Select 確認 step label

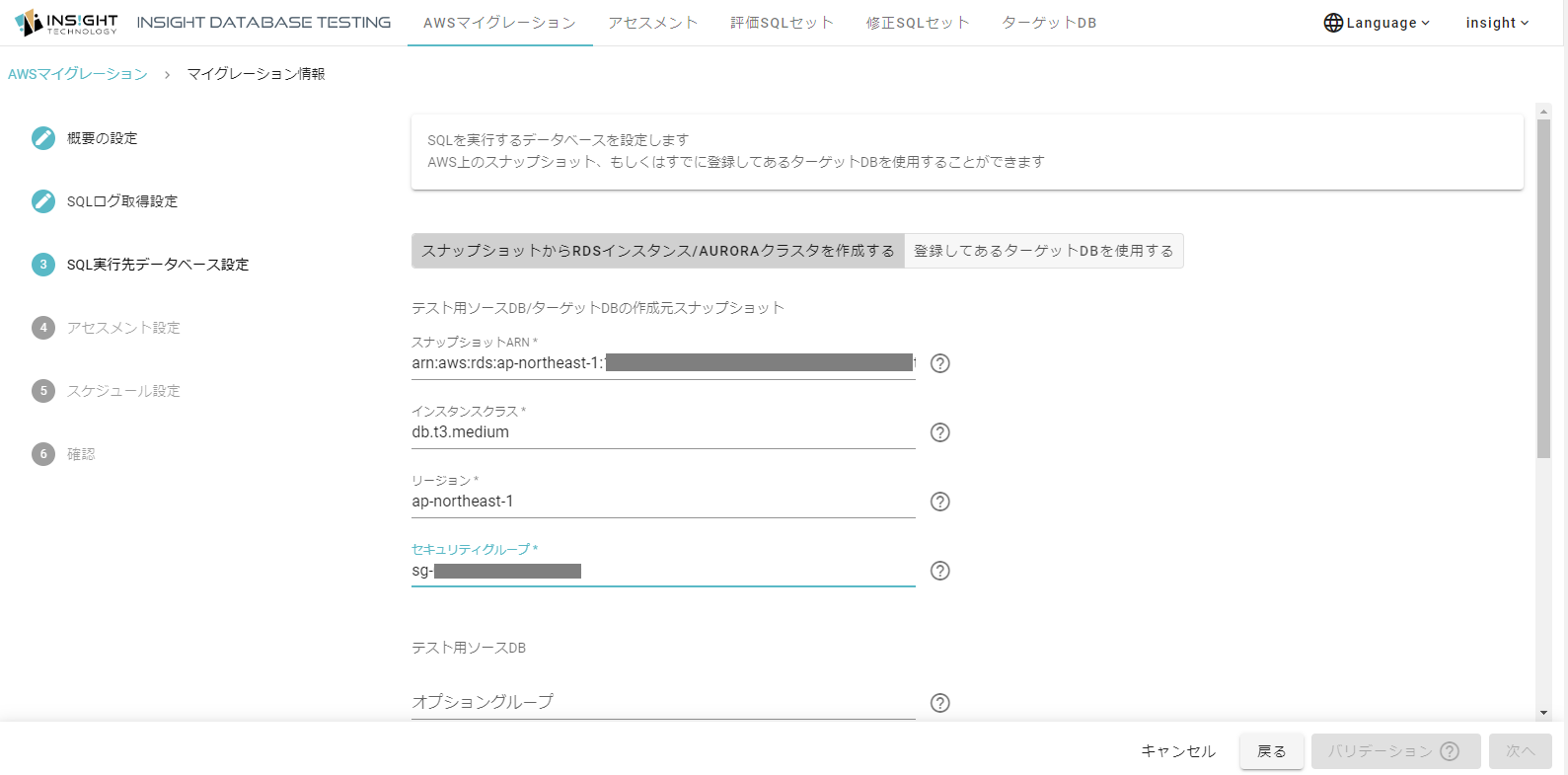tap(81, 454)
